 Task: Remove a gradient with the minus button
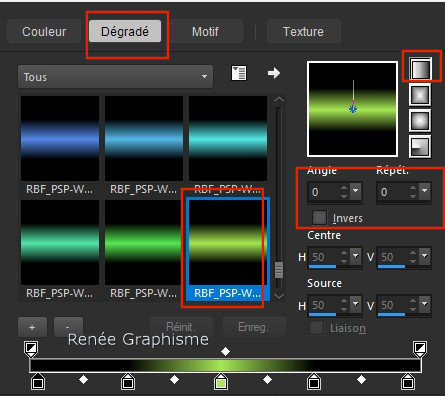pyautogui.click(x=68, y=327)
